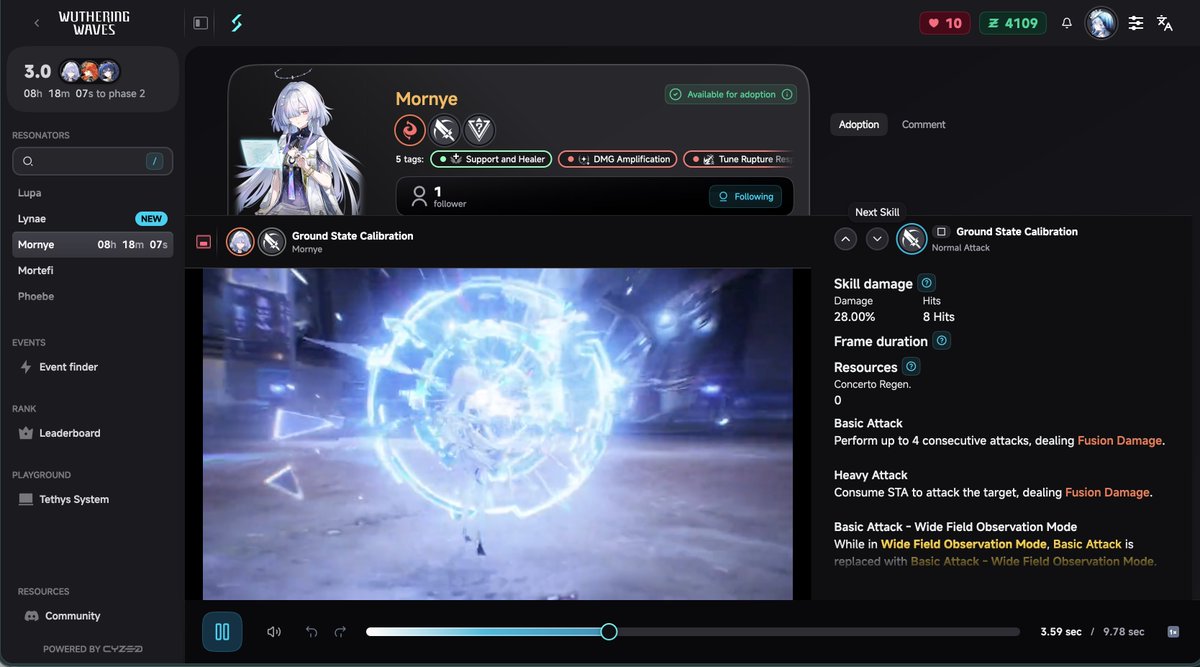Select Phoebe in the resonators list
Viewport: 1200px width, 667px height.
[92, 297]
